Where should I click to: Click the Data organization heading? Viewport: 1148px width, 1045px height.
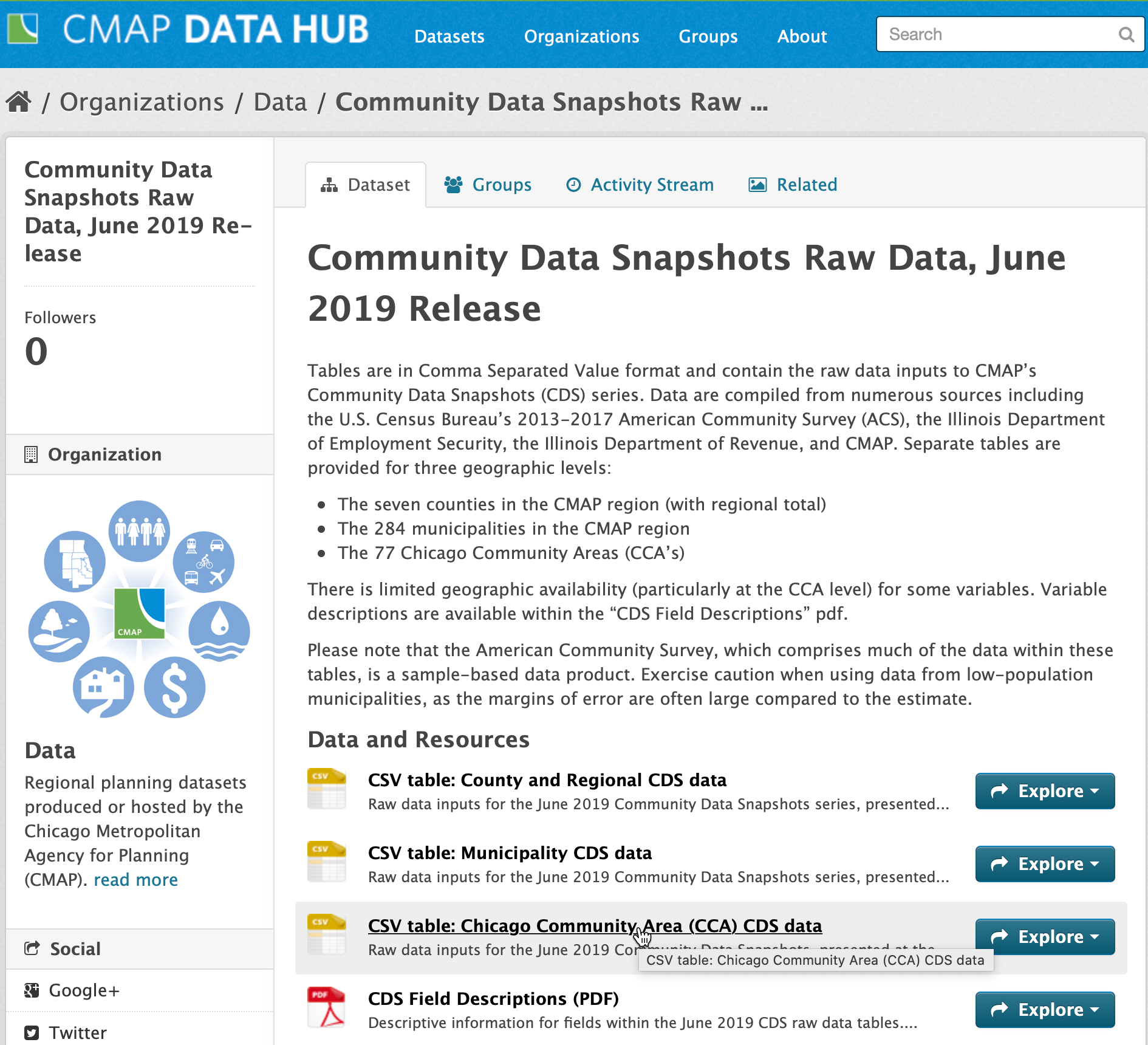click(50, 751)
